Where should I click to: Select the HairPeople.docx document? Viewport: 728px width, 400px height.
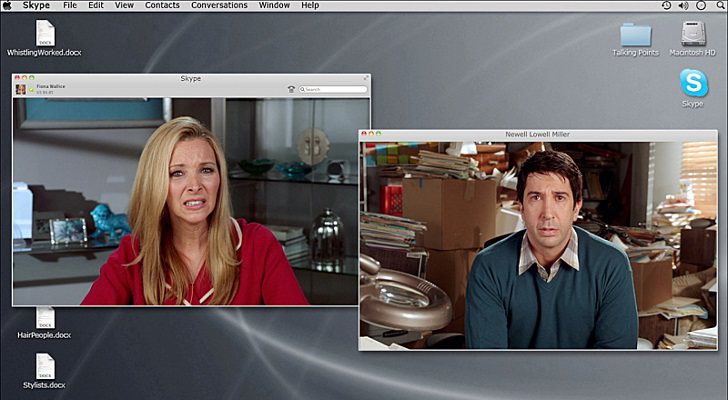point(45,319)
